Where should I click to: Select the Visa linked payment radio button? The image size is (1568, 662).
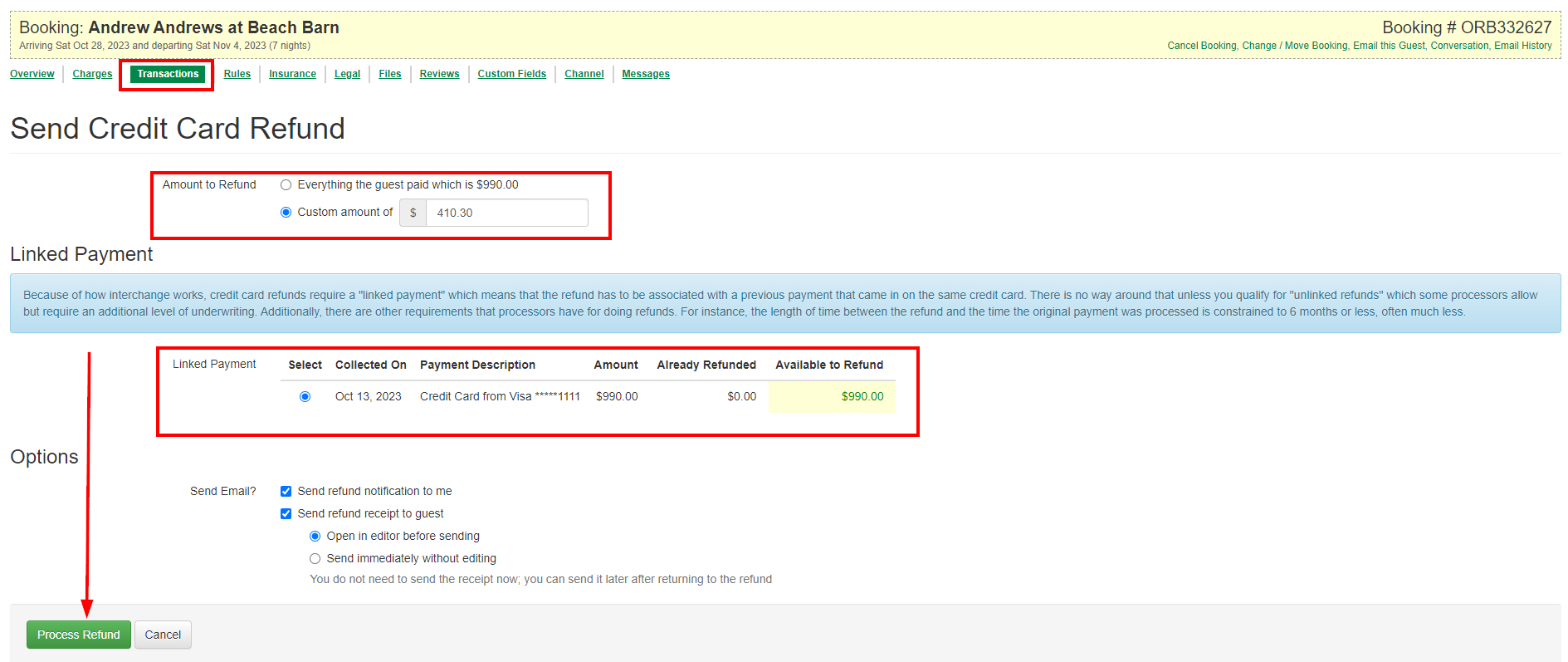305,397
